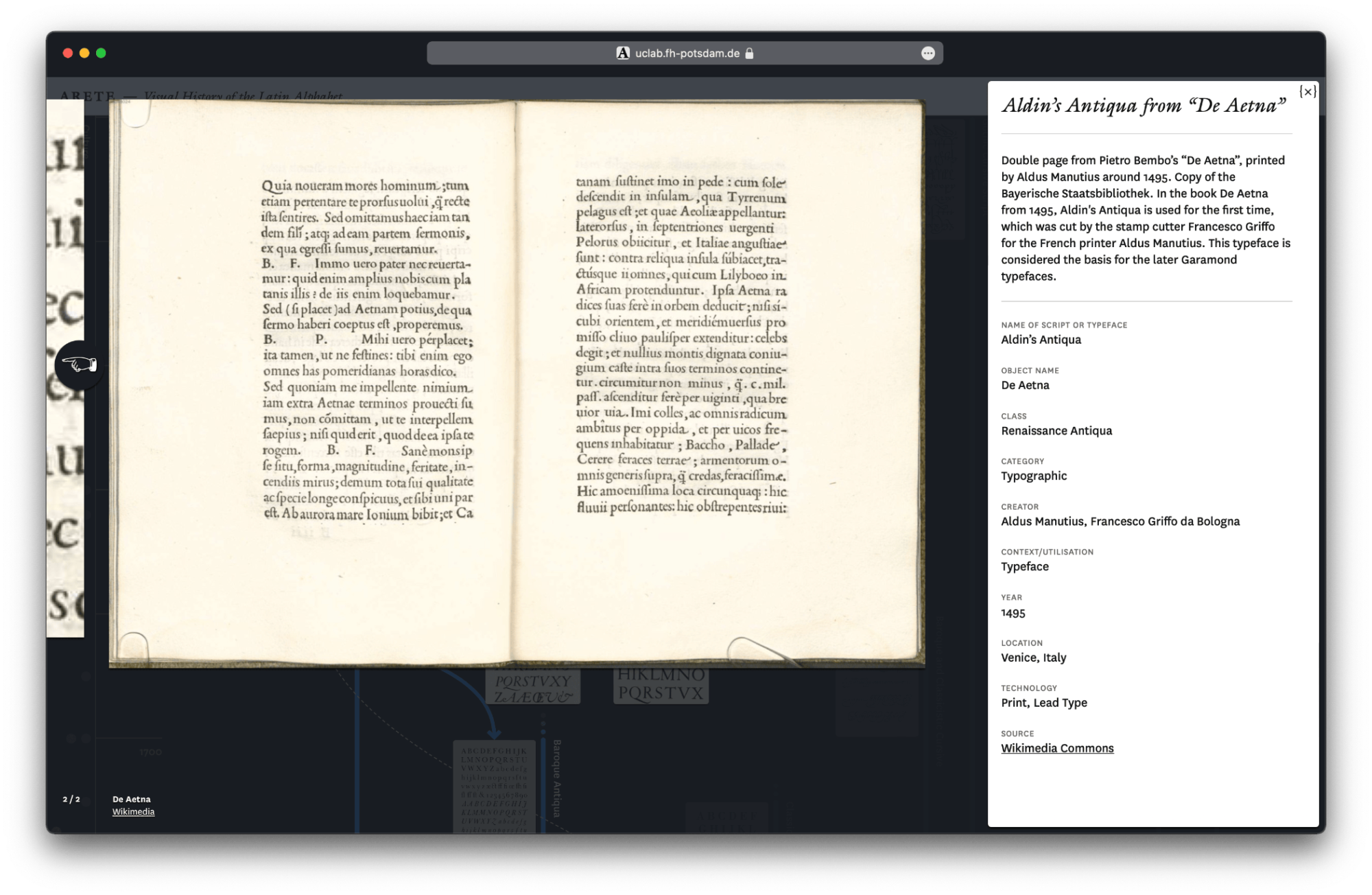This screenshot has height=895, width=1372.
Task: Click the dimmed HIKLMNO PQRSTVX type specimen
Action: tap(661, 685)
